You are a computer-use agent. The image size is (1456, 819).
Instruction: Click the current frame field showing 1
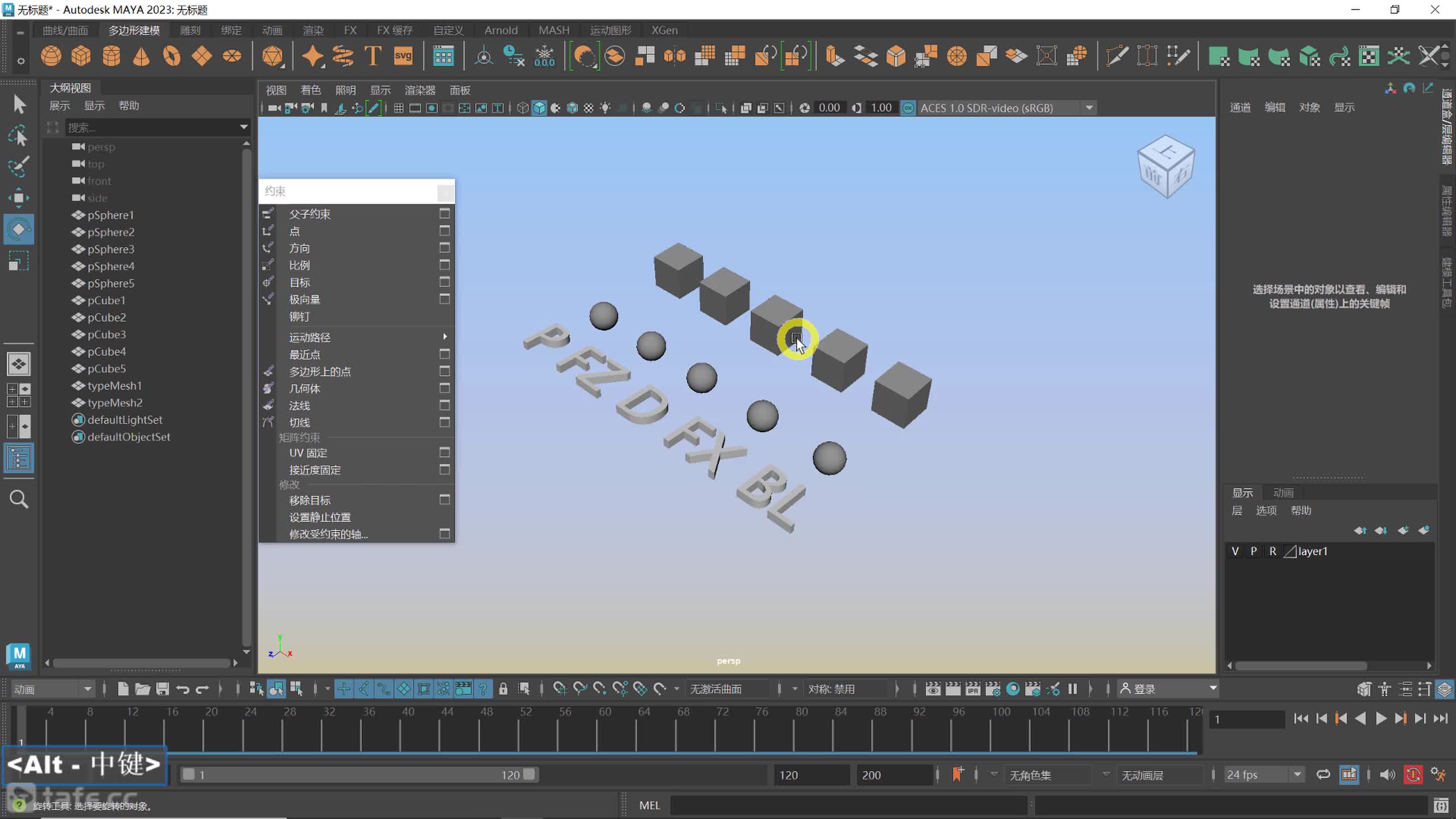click(x=1247, y=719)
